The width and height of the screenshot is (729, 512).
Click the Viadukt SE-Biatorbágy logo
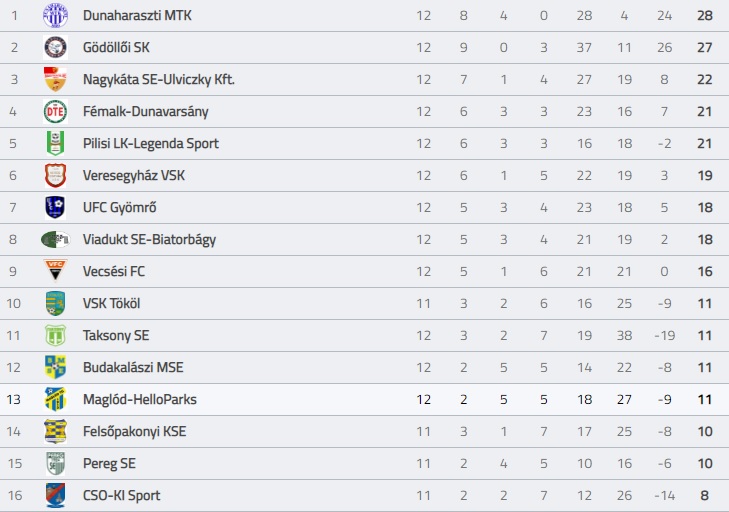[55, 239]
